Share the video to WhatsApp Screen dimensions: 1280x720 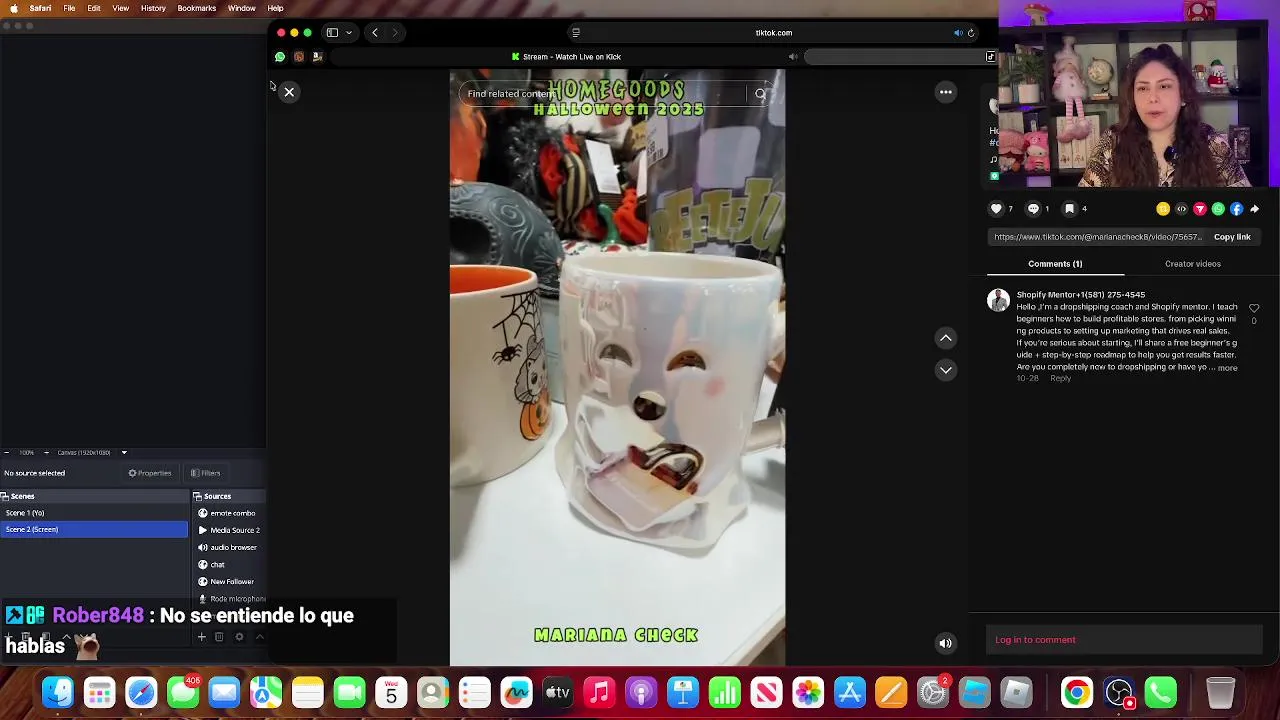click(x=1218, y=209)
